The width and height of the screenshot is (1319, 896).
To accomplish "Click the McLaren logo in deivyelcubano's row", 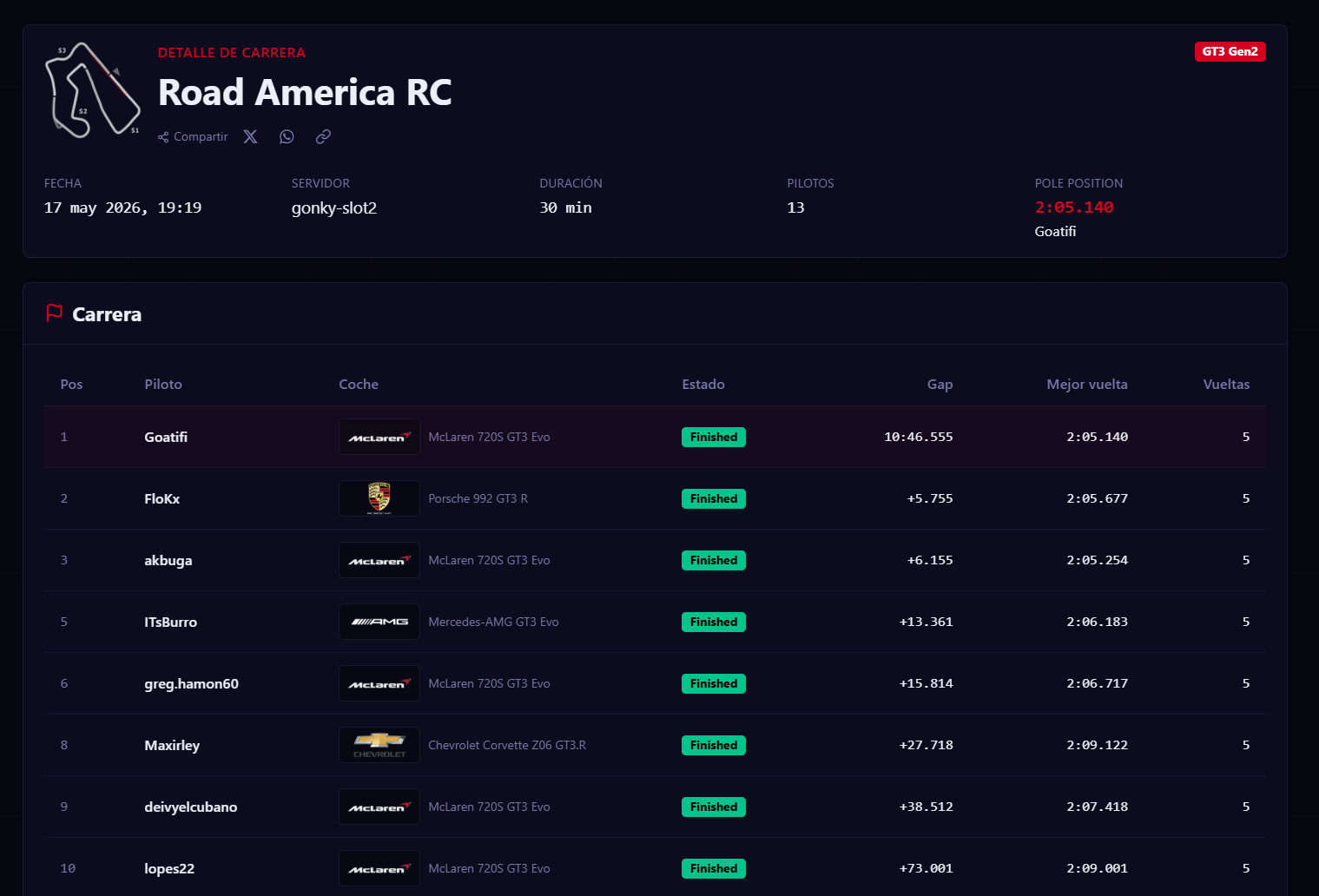I will 379,807.
